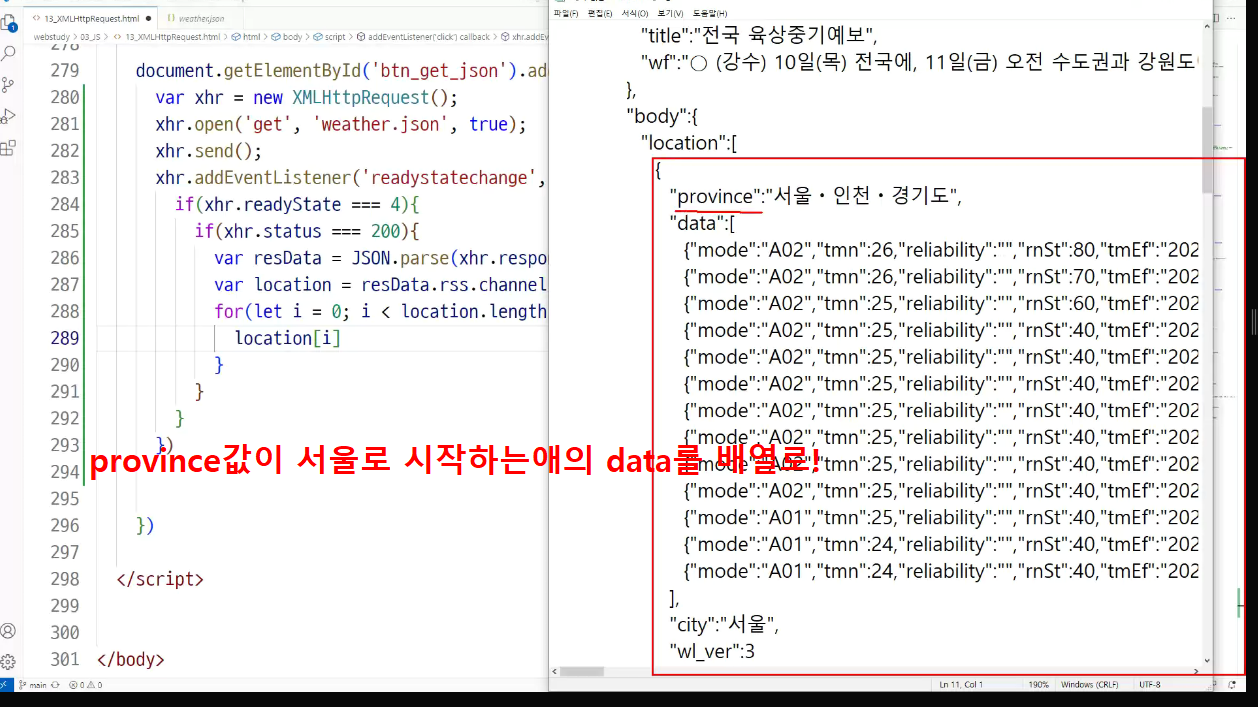
Task: Open Notepad 서식(O) menu
Action: pyautogui.click(x=635, y=13)
